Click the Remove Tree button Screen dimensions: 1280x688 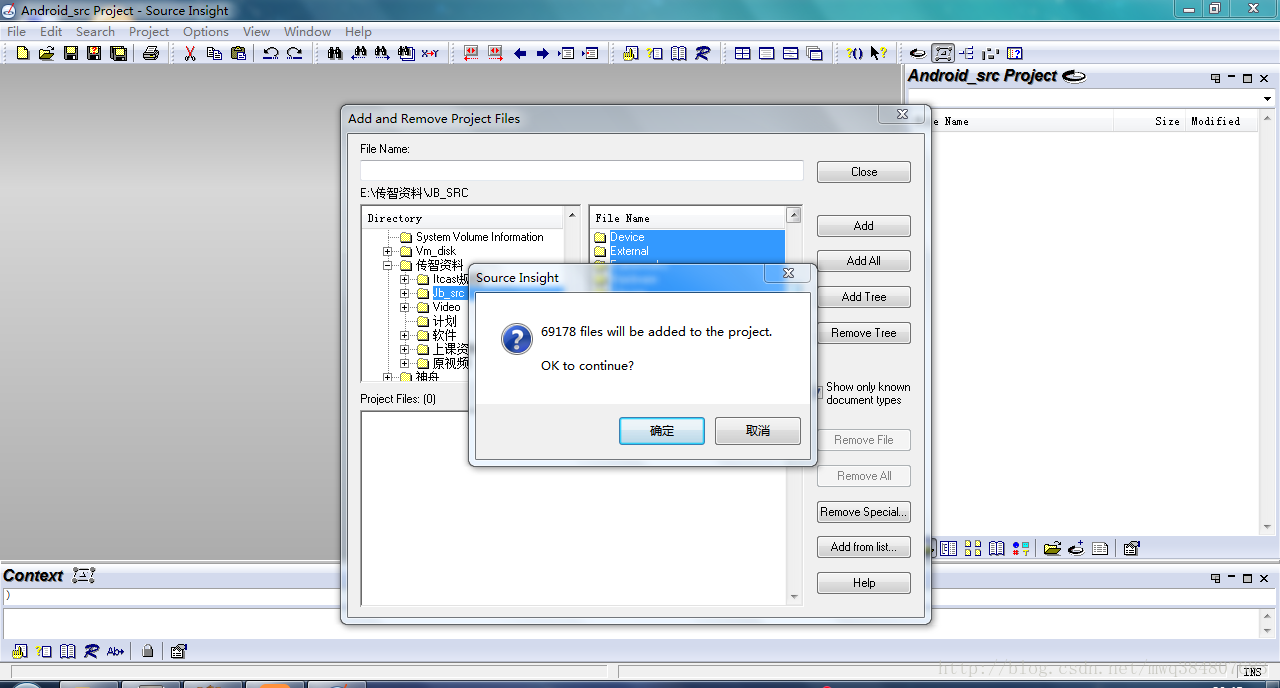[x=864, y=333]
